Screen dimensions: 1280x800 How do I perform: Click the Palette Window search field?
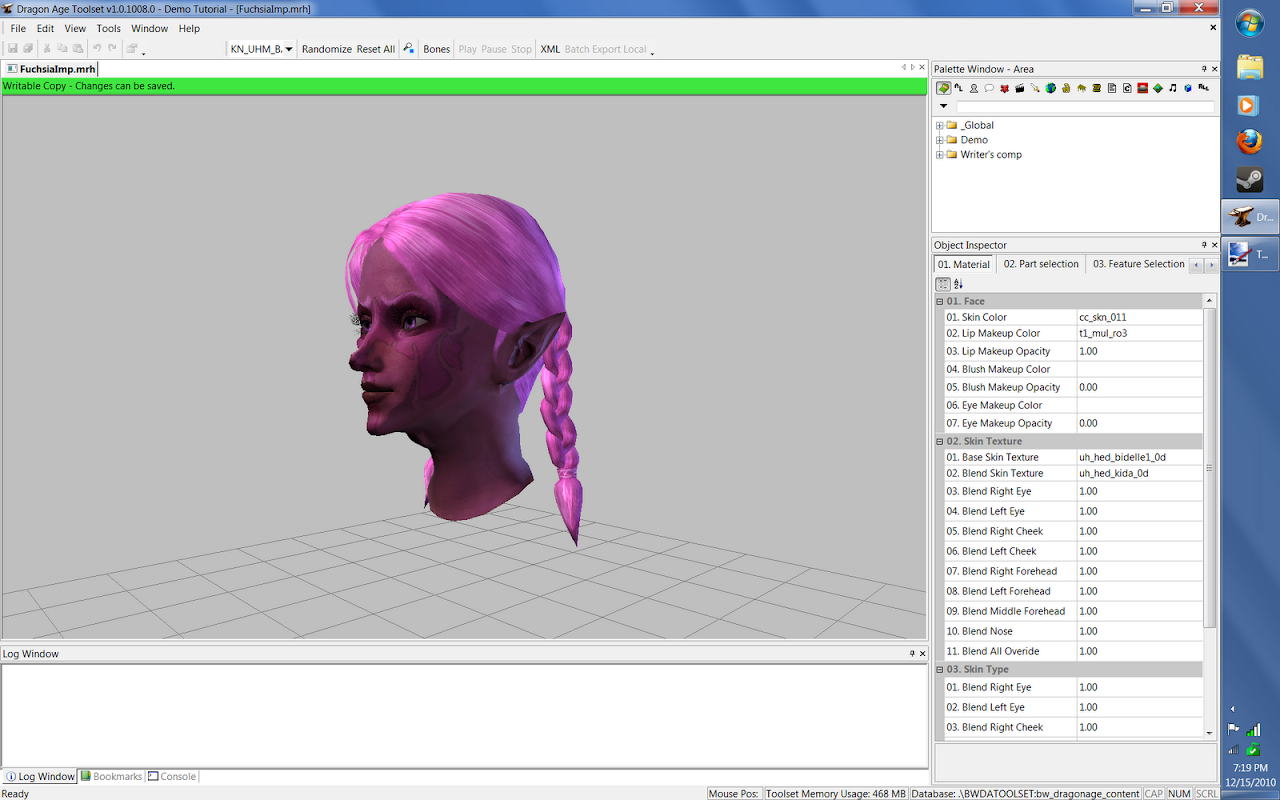[x=1084, y=106]
